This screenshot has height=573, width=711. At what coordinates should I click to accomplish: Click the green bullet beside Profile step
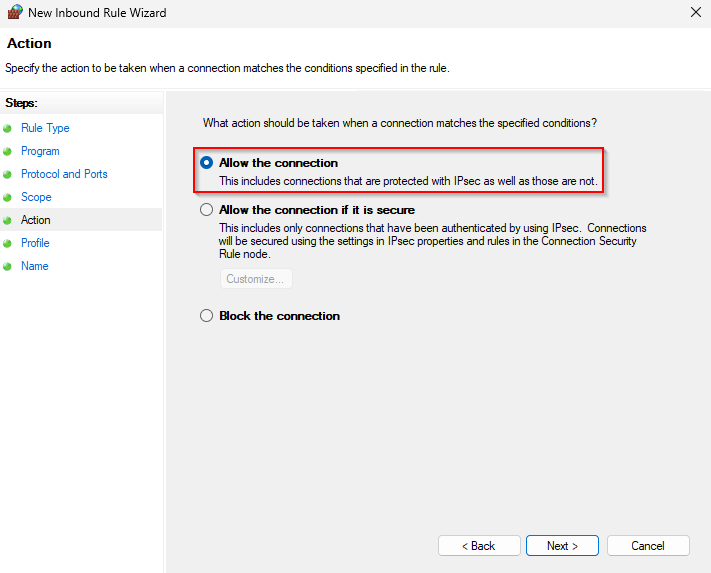click(x=8, y=244)
